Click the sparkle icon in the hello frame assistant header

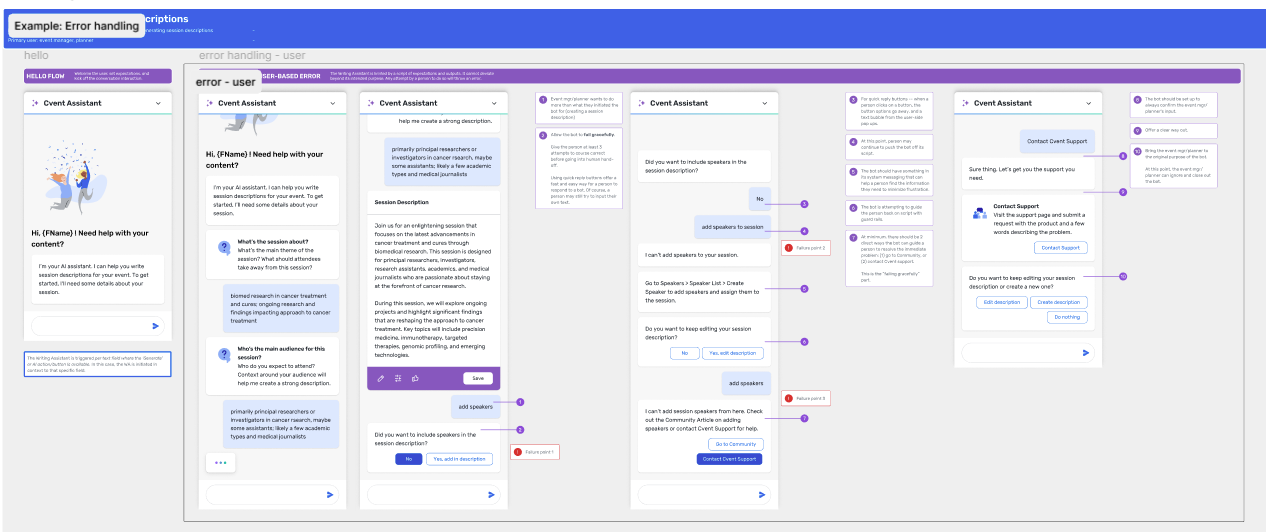click(x=35, y=103)
